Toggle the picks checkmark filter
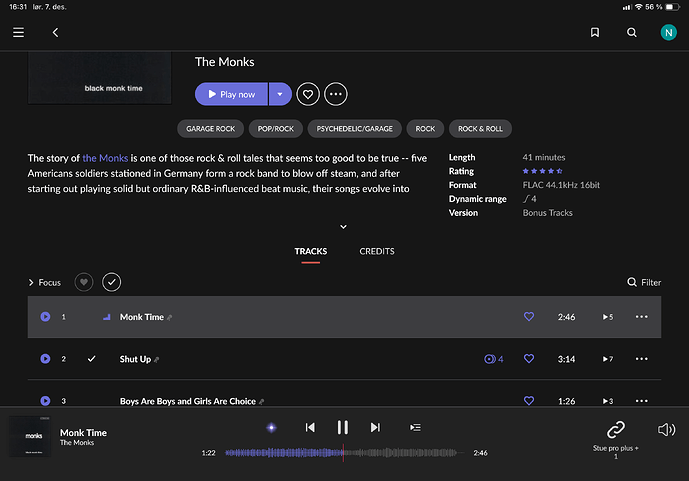This screenshot has height=481, width=689. point(112,282)
